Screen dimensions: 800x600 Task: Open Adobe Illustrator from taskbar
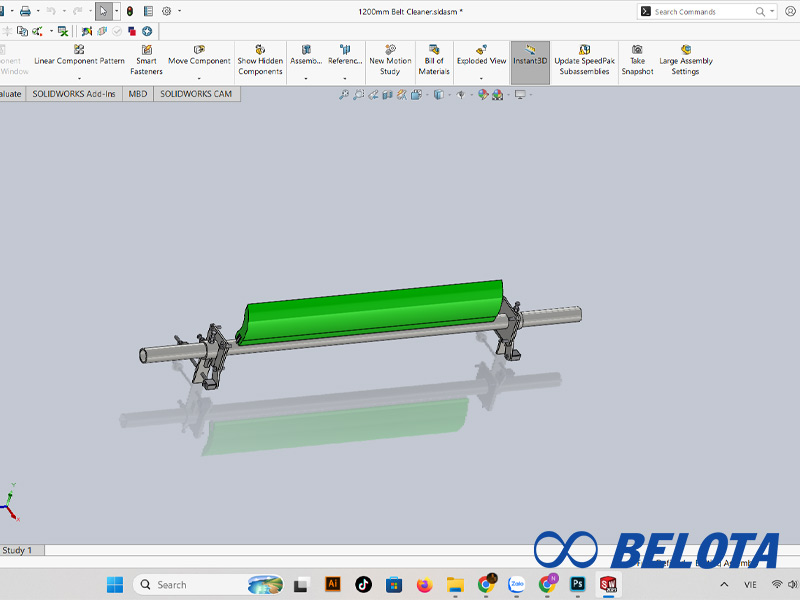[333, 584]
